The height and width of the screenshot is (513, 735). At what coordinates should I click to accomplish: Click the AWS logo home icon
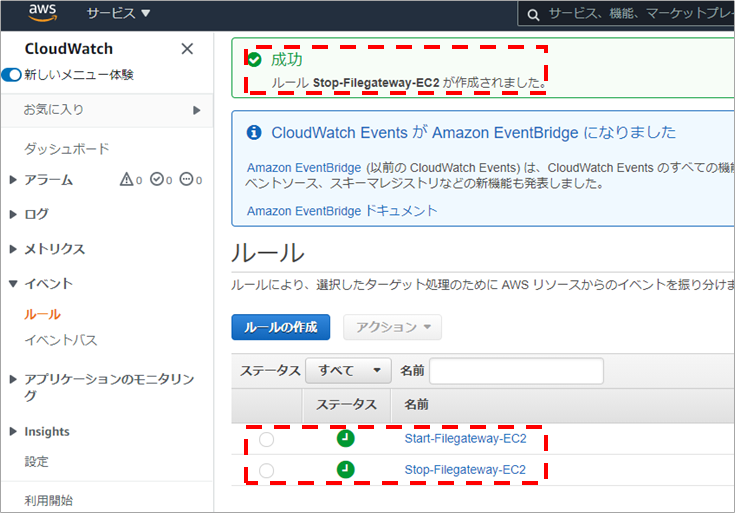pyautogui.click(x=43, y=13)
